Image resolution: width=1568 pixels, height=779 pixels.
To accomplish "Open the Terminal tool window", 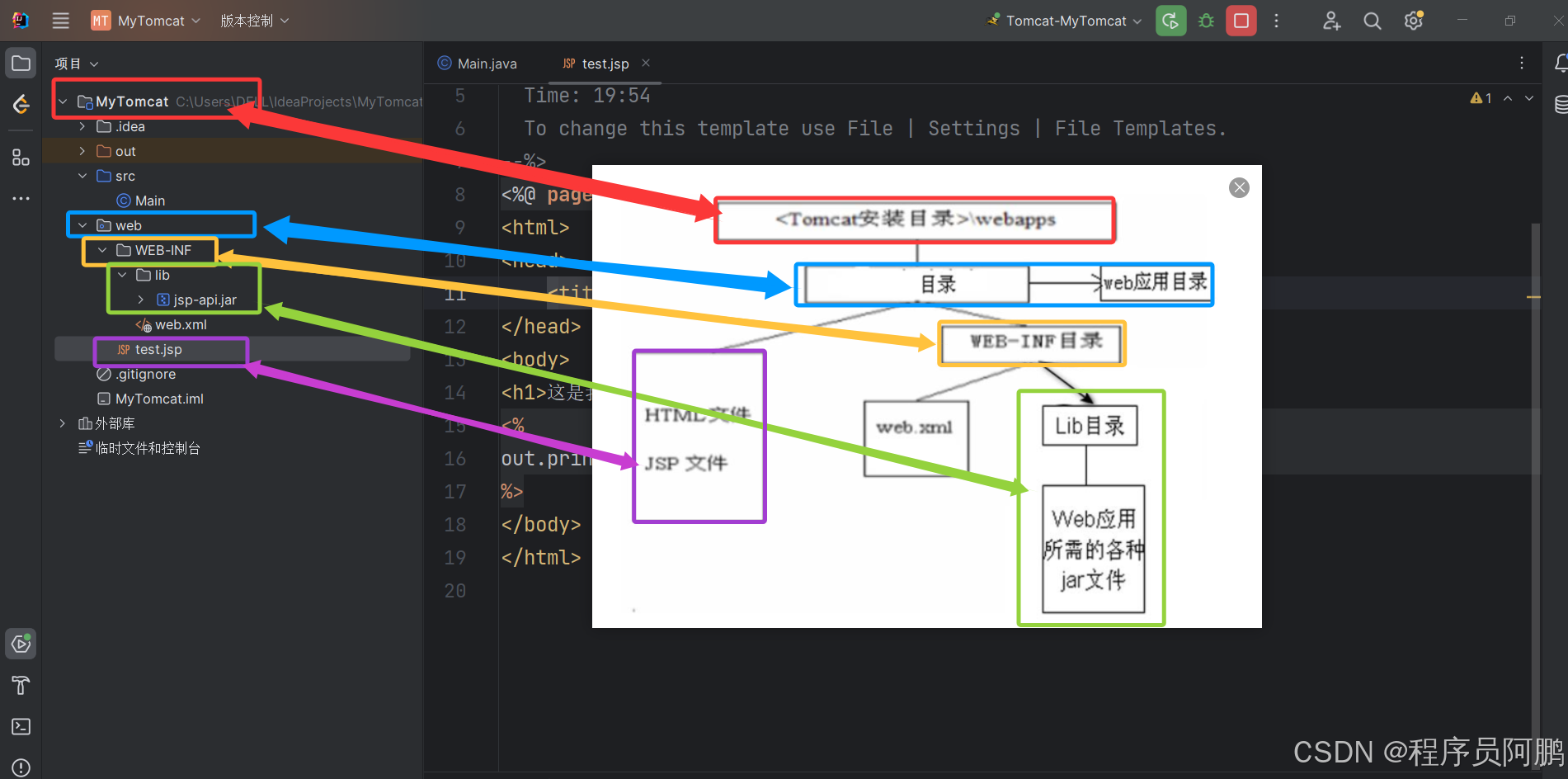I will click(21, 726).
